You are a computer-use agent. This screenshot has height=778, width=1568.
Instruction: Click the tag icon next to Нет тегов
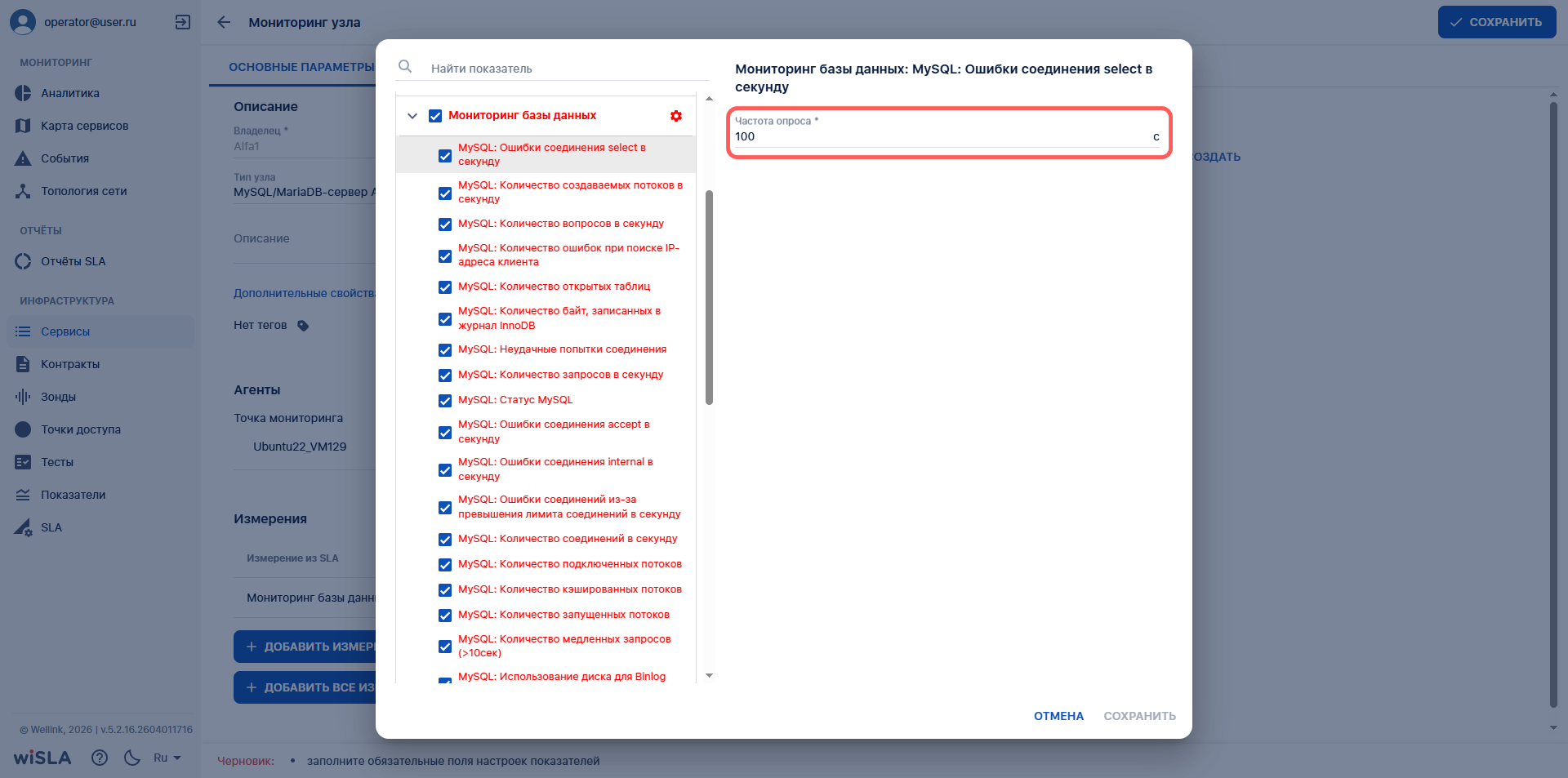pyautogui.click(x=303, y=326)
